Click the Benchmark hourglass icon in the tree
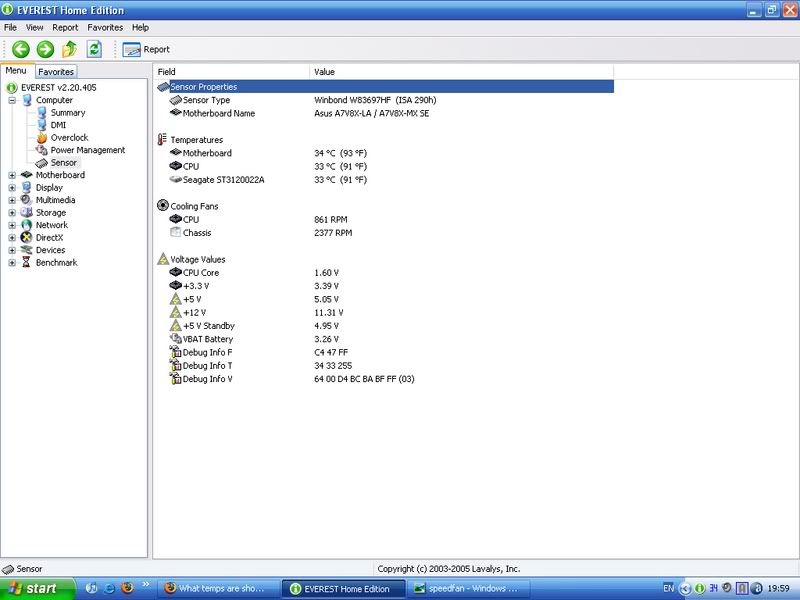Image resolution: width=800 pixels, height=600 pixels. click(27, 263)
